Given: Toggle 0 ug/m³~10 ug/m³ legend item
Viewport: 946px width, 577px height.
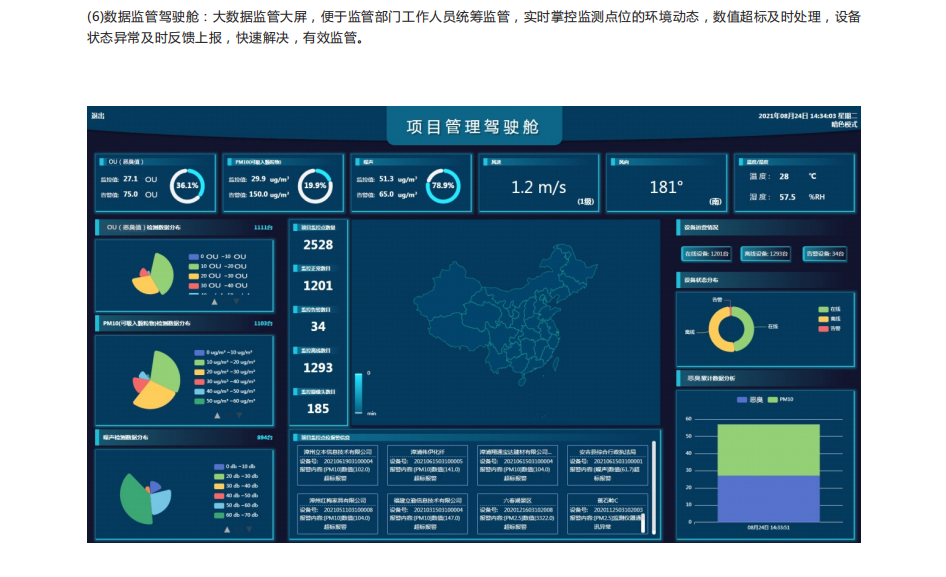Looking at the screenshot, I should (x=224, y=352).
